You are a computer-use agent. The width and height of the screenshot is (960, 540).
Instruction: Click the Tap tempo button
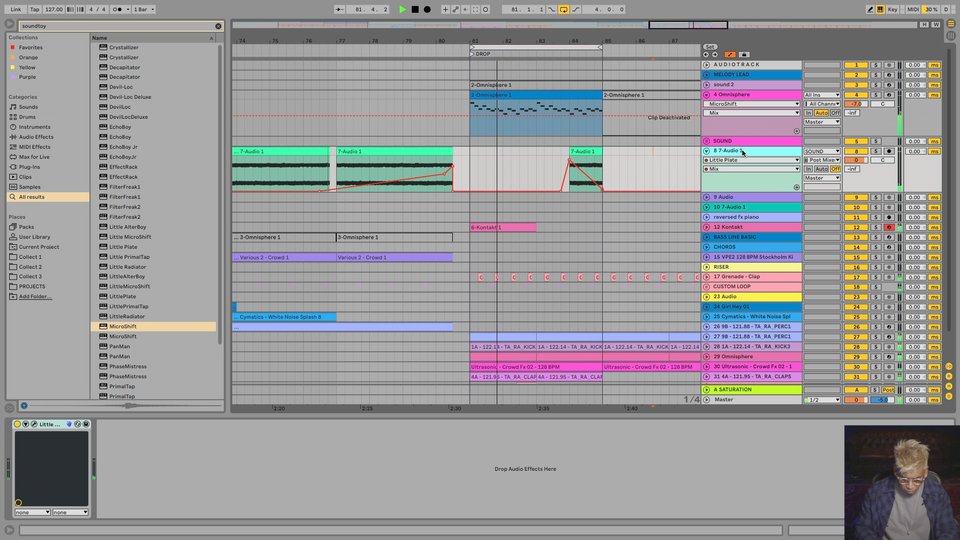(34, 9)
